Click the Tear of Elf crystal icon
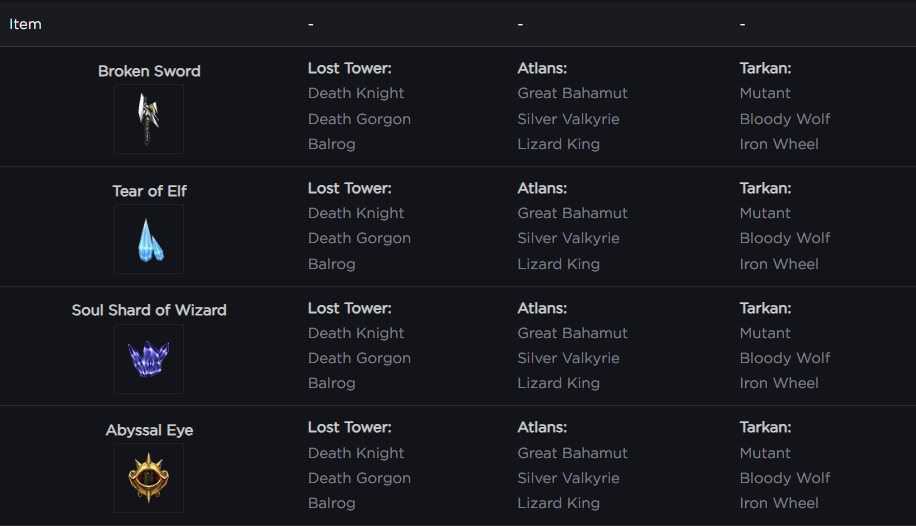This screenshot has width=916, height=526. (149, 239)
